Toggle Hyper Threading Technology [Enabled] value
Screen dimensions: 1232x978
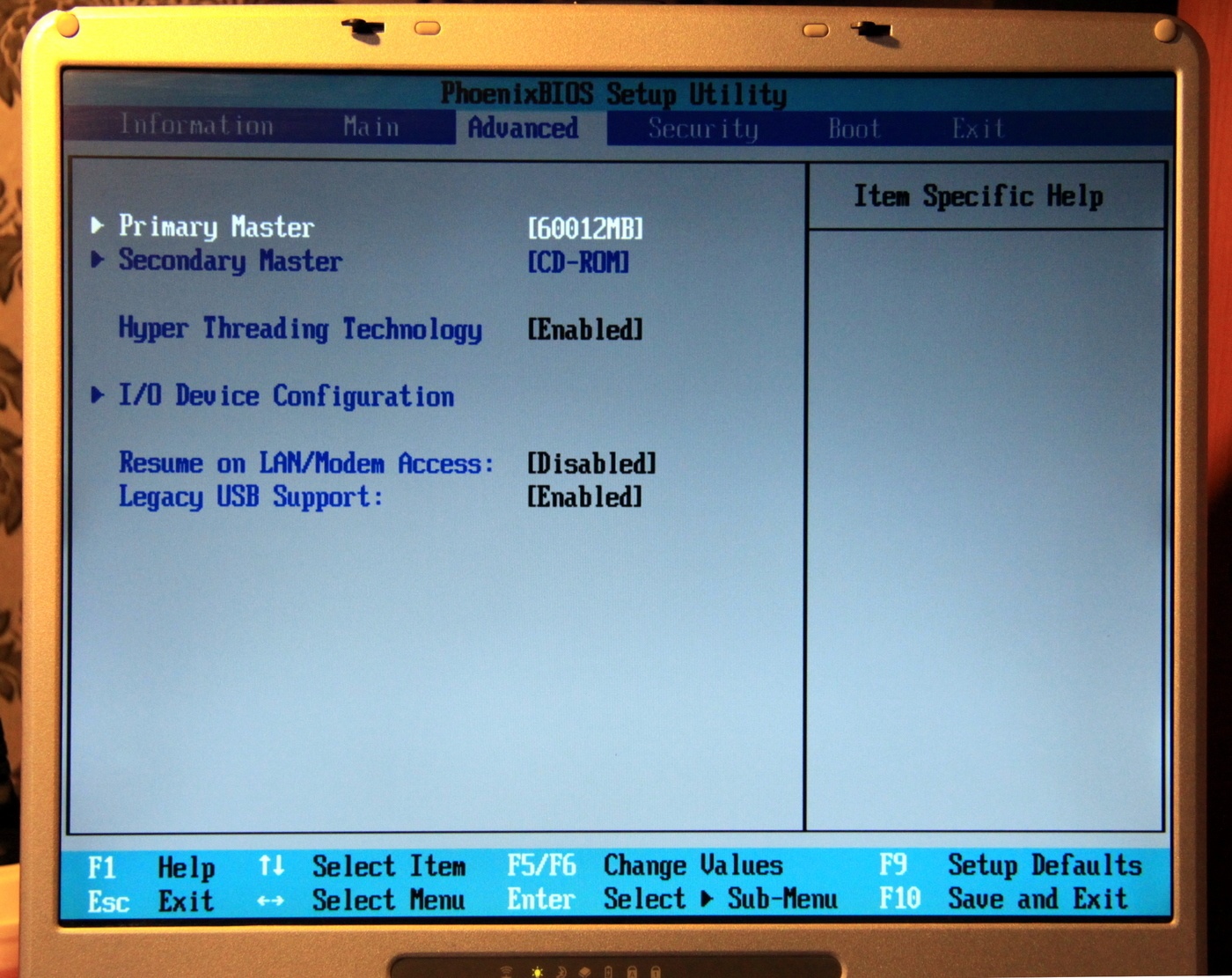tap(585, 330)
